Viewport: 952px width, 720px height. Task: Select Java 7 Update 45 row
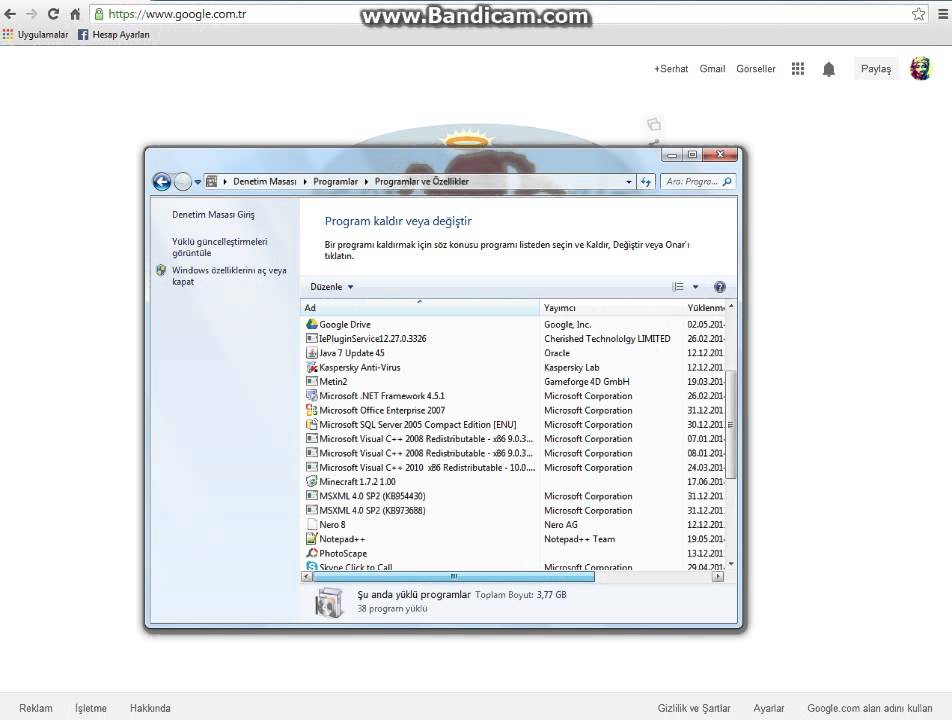coord(515,353)
